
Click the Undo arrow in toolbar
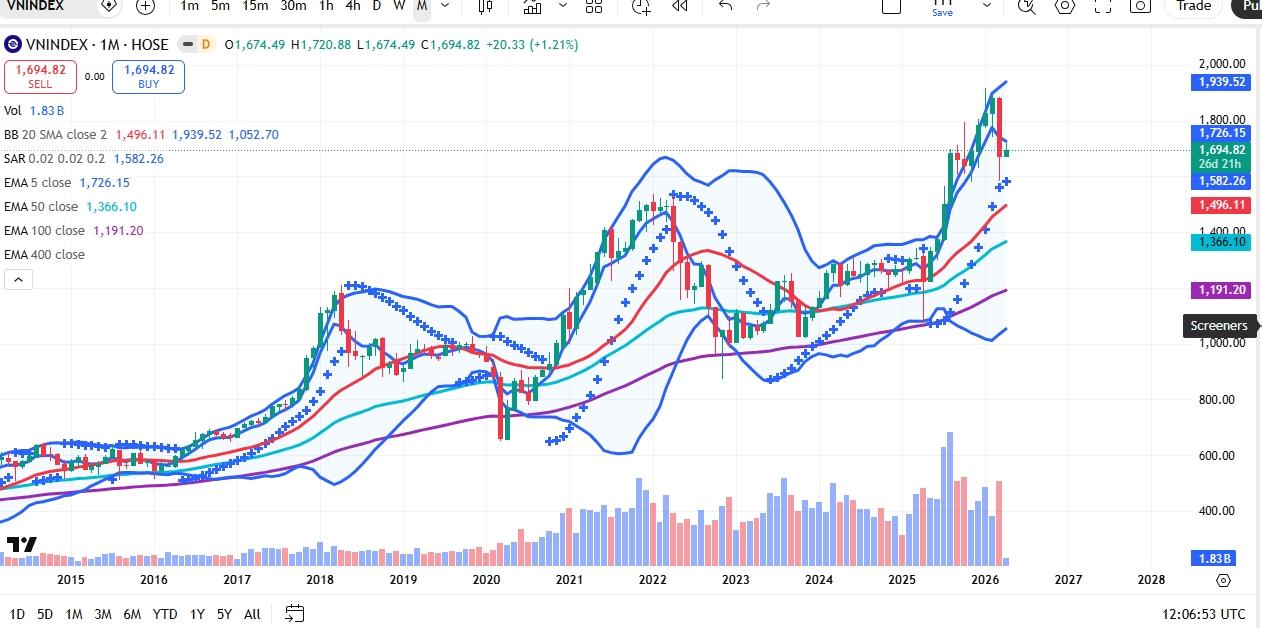point(726,6)
